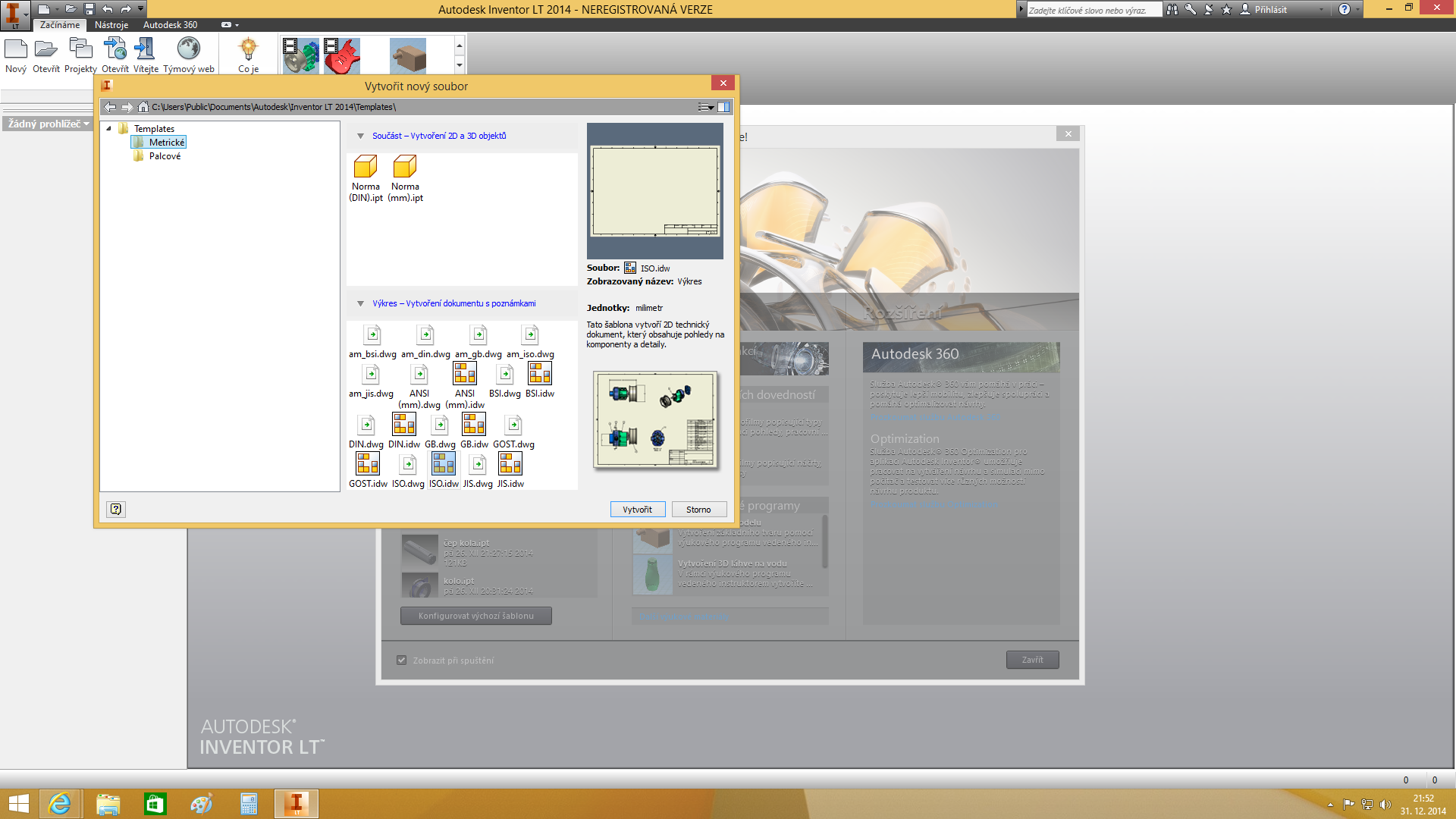
Task: Select the JIS.dwg template
Action: (x=478, y=472)
